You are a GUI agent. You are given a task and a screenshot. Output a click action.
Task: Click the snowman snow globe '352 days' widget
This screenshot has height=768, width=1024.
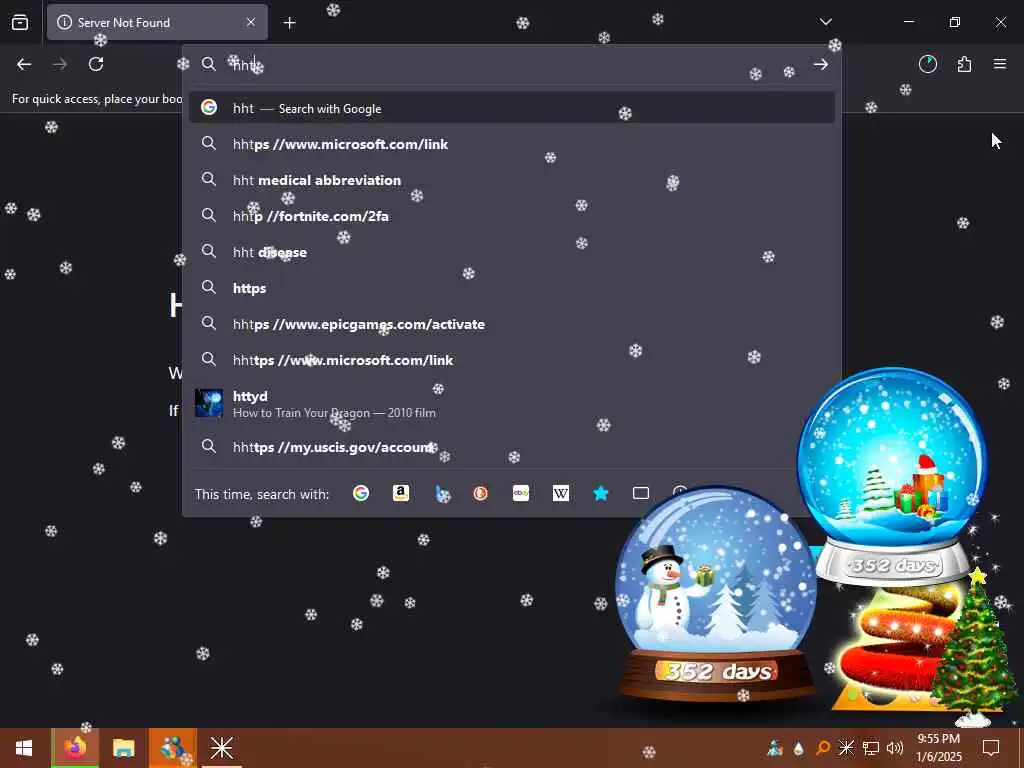point(717,593)
